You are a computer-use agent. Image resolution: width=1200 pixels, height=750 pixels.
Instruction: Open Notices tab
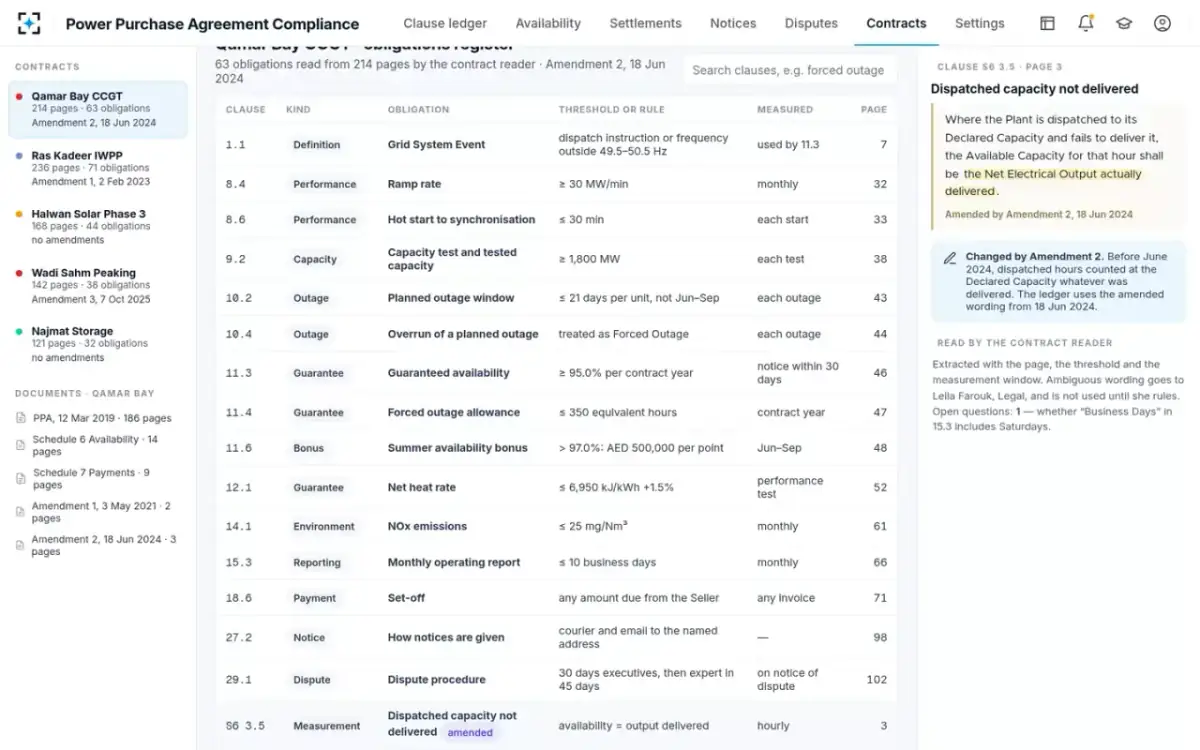[x=733, y=23]
